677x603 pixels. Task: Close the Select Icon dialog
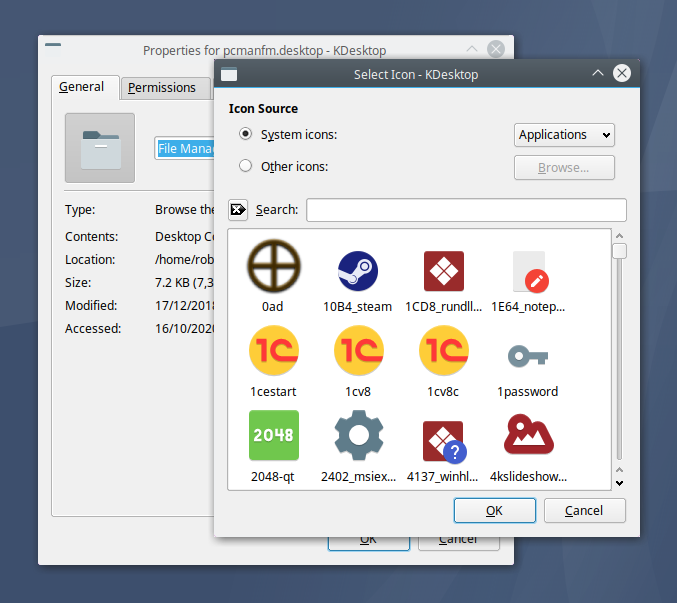(622, 73)
